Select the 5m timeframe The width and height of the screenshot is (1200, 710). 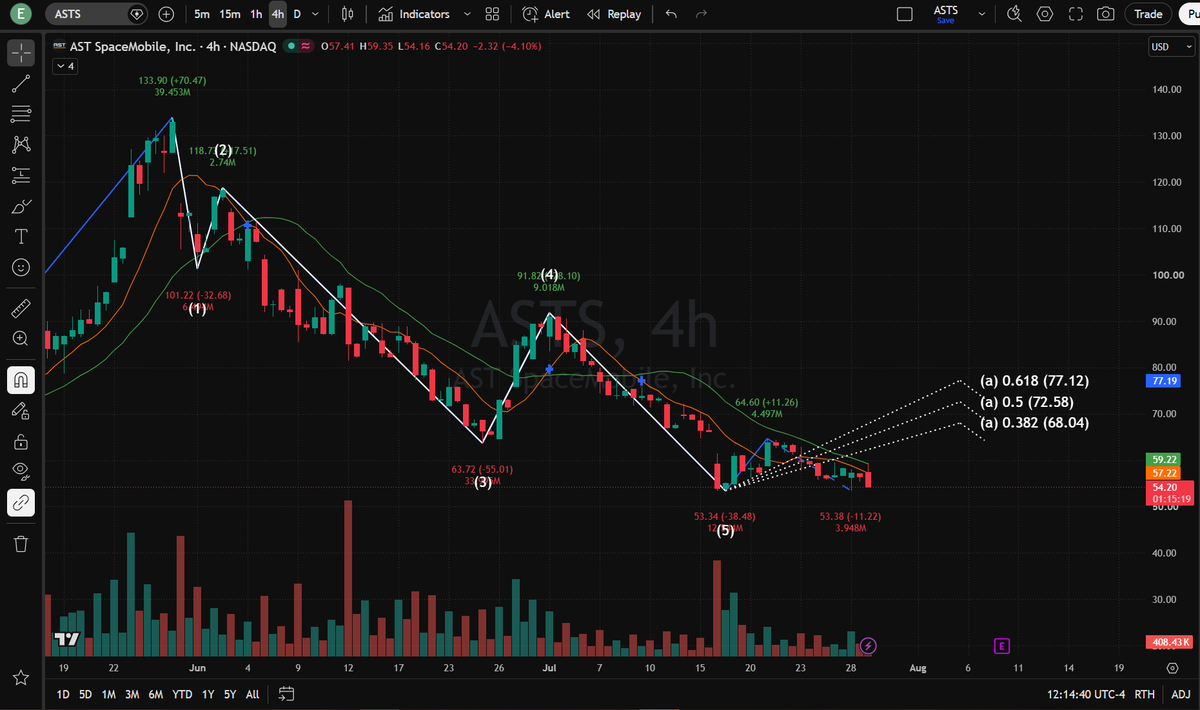(x=202, y=14)
